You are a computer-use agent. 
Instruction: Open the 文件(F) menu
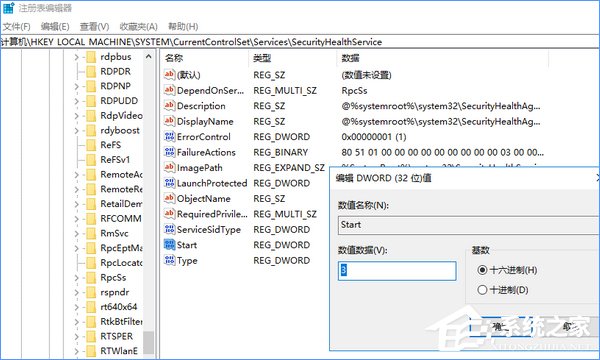16,26
